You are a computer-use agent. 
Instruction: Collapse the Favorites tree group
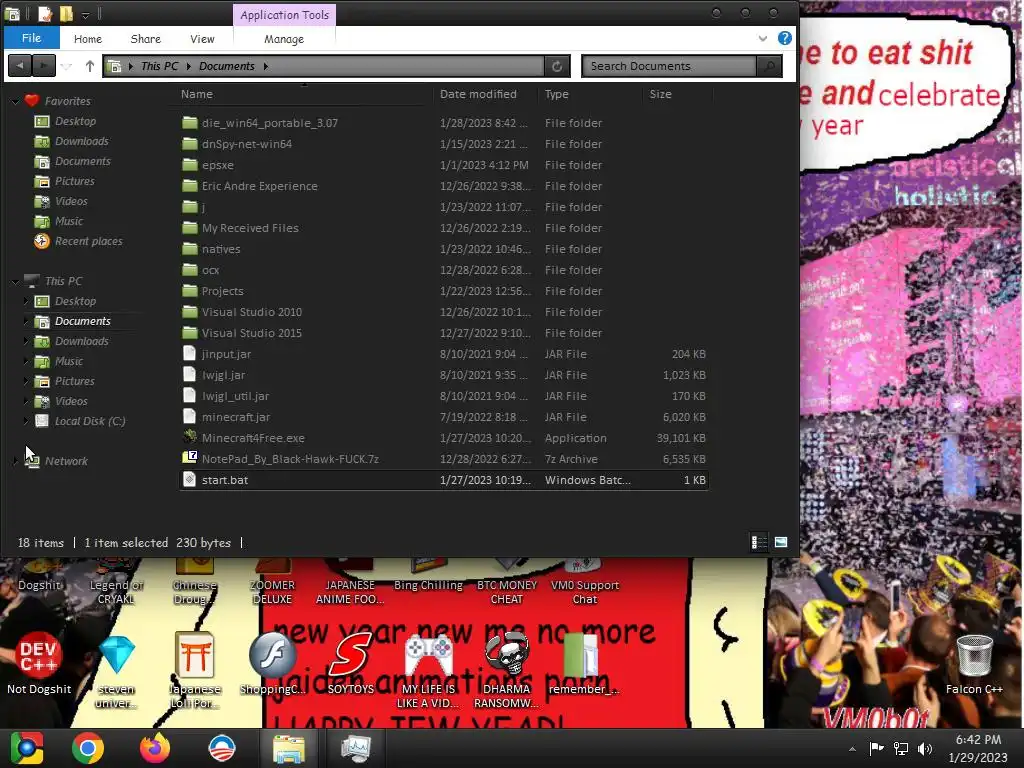click(x=15, y=101)
